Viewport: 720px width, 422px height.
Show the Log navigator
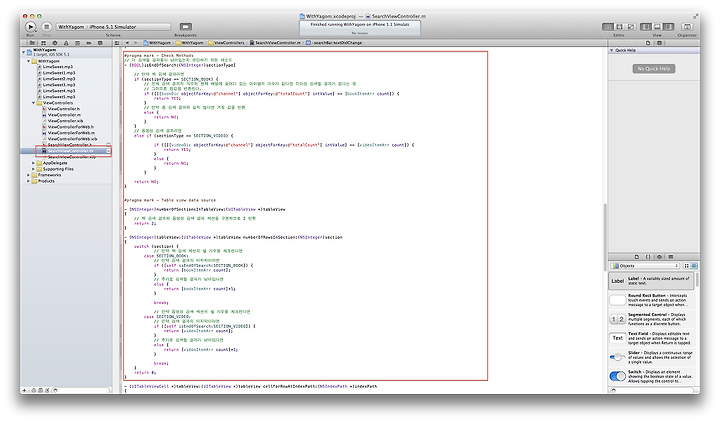click(100, 43)
